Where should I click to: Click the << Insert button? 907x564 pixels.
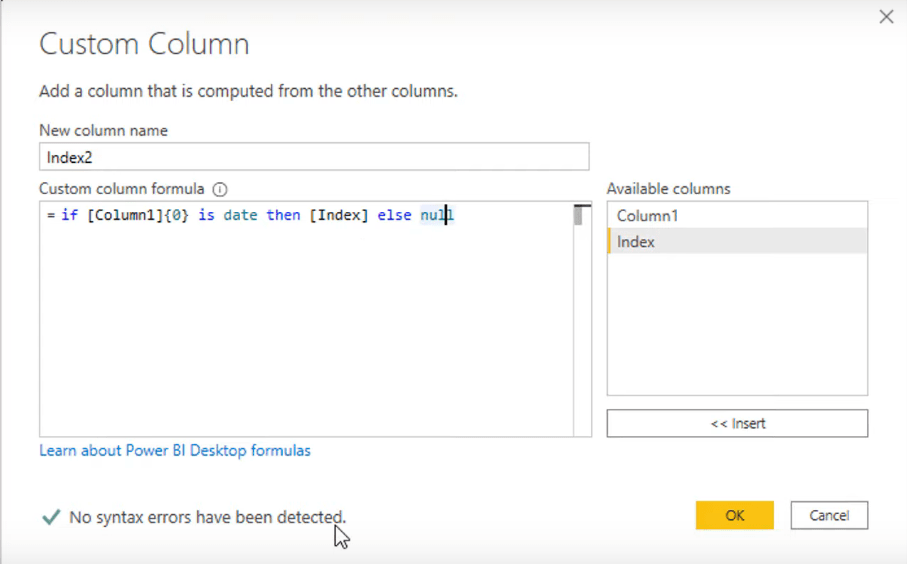pyautogui.click(x=737, y=423)
